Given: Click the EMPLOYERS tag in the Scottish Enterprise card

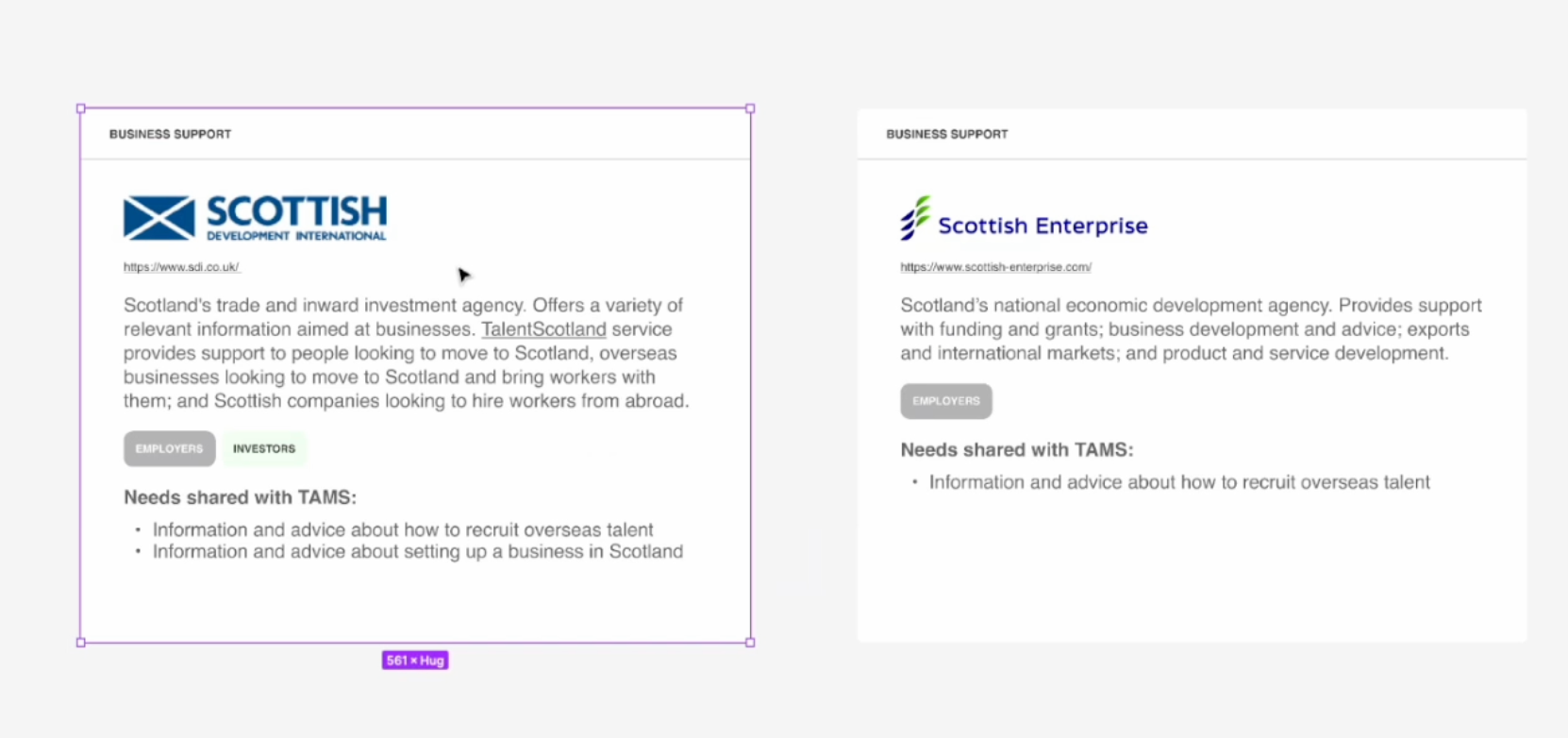Looking at the screenshot, I should tap(946, 401).
